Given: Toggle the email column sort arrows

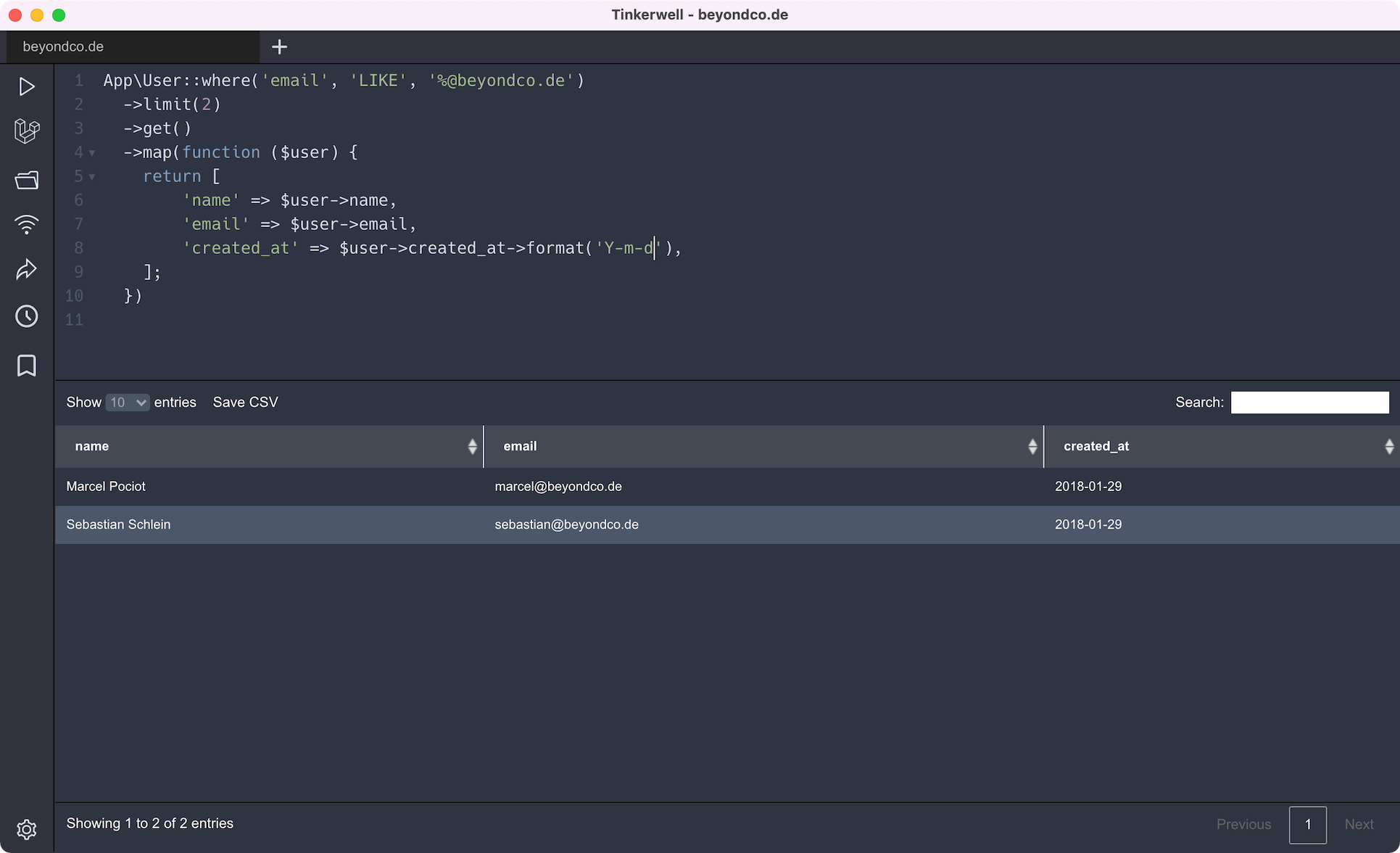Looking at the screenshot, I should [1032, 447].
